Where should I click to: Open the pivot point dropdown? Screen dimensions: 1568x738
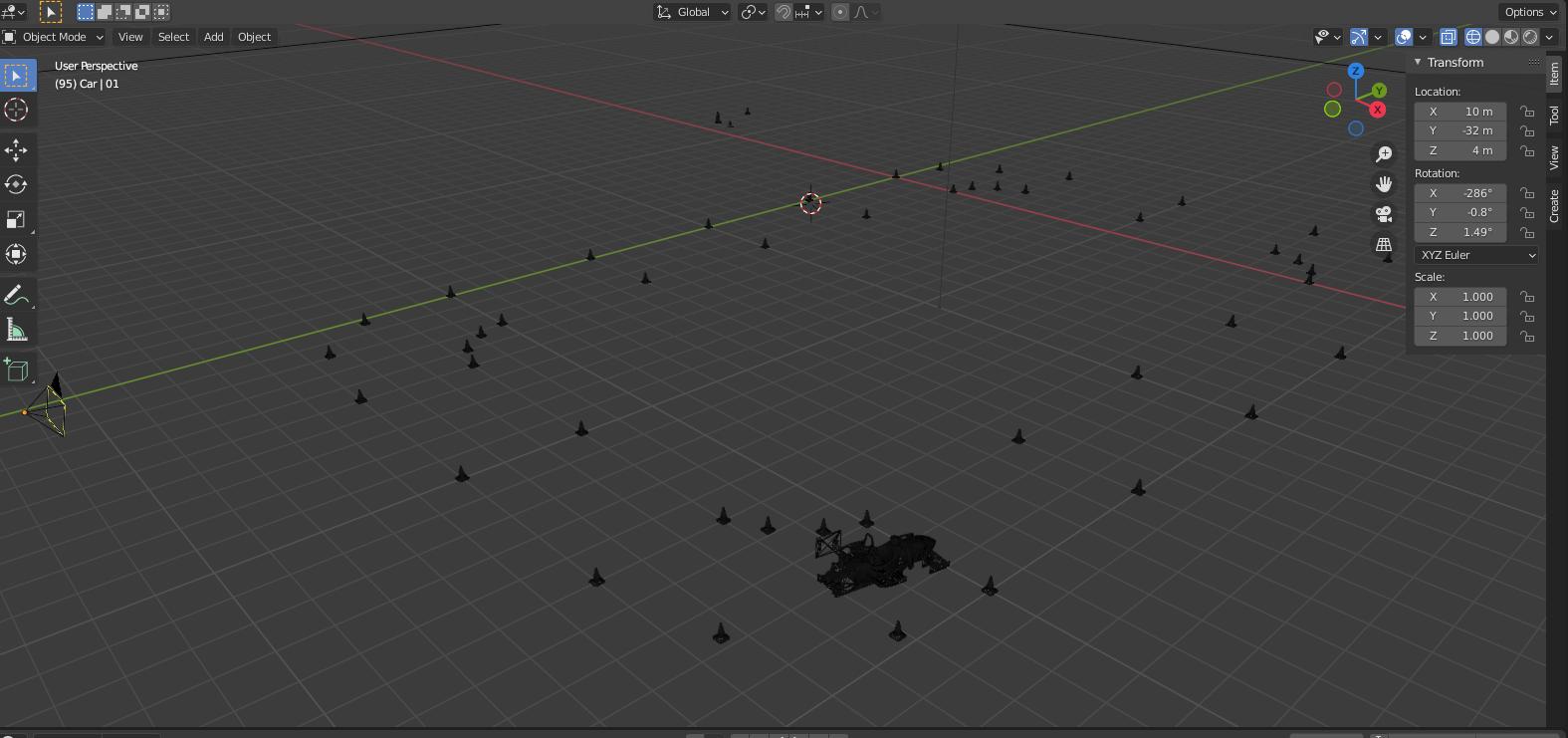(x=753, y=12)
